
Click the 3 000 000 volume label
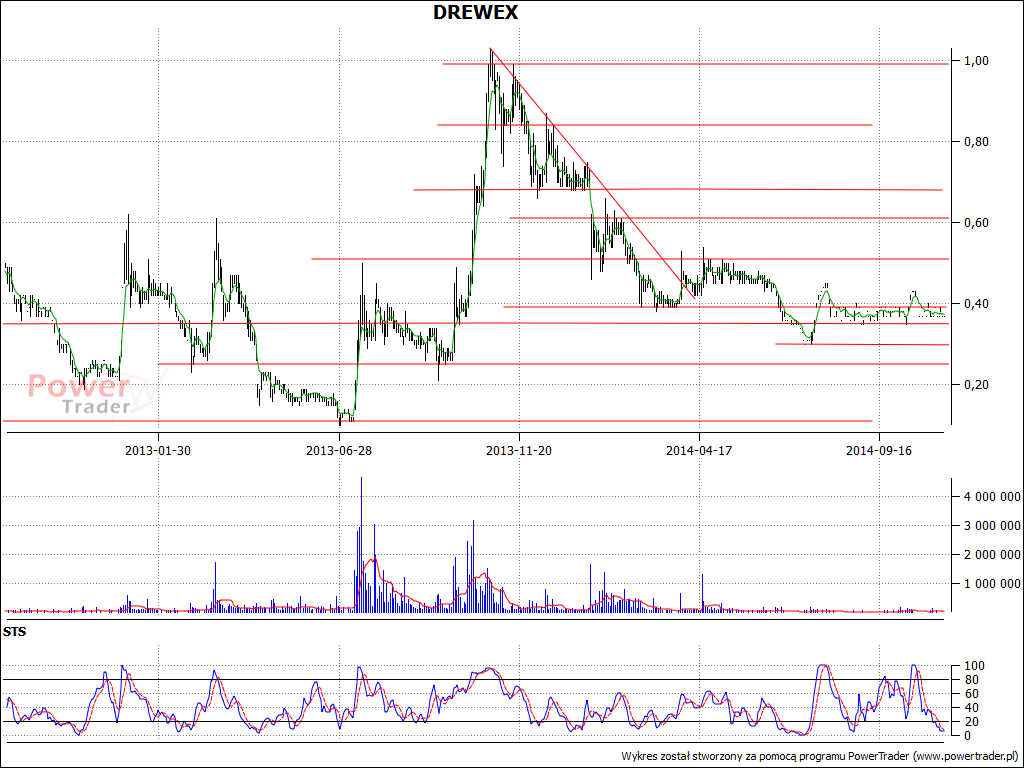point(992,526)
